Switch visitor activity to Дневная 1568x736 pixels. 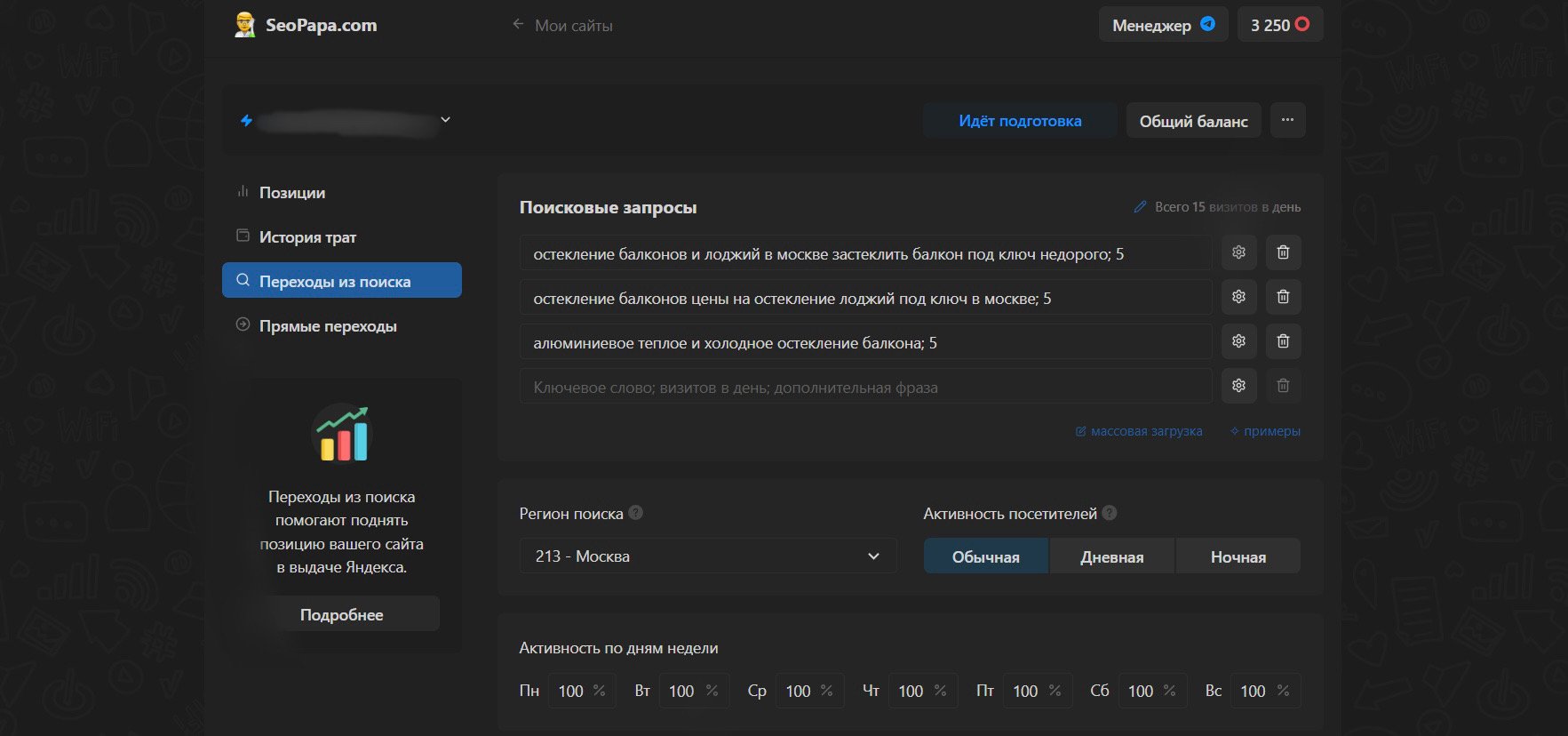pyautogui.click(x=1111, y=556)
